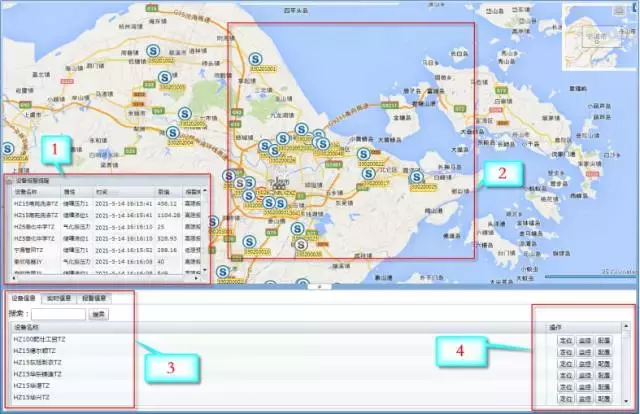Image resolution: width=640 pixels, height=414 pixels.
Task: Click the gray station marker in the south
Action: point(299,242)
